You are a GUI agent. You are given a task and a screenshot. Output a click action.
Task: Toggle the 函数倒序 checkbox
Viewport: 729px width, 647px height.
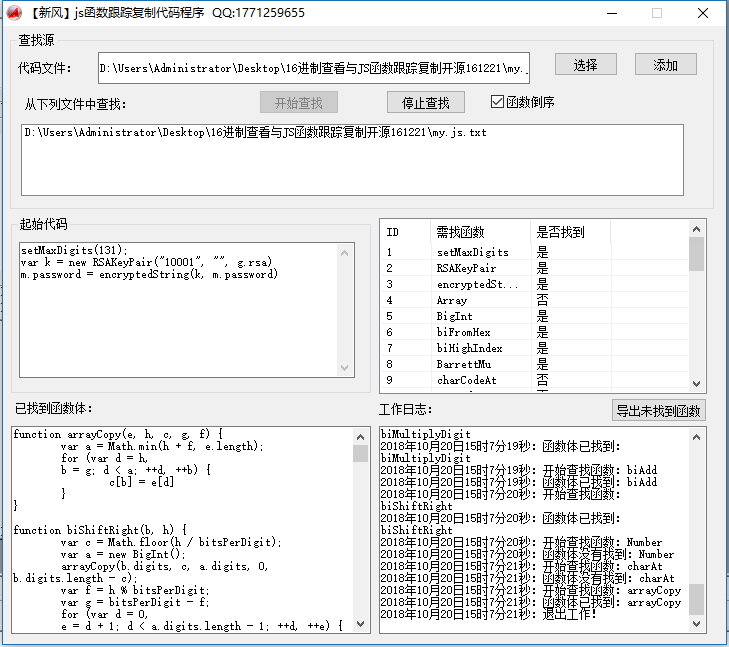(x=498, y=102)
